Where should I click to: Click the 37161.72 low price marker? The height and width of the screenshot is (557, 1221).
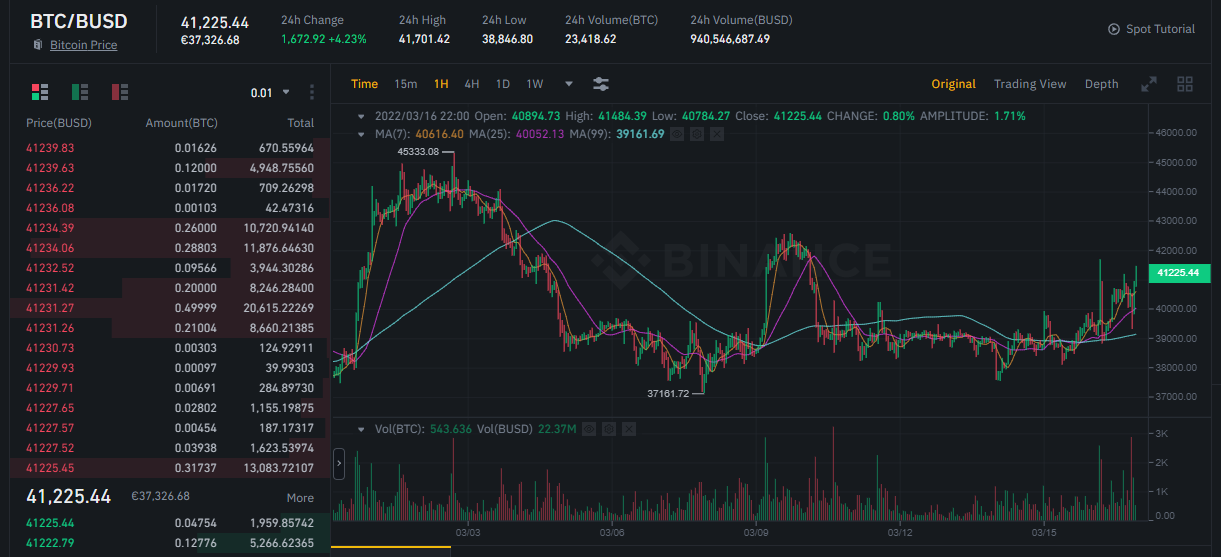pos(669,394)
